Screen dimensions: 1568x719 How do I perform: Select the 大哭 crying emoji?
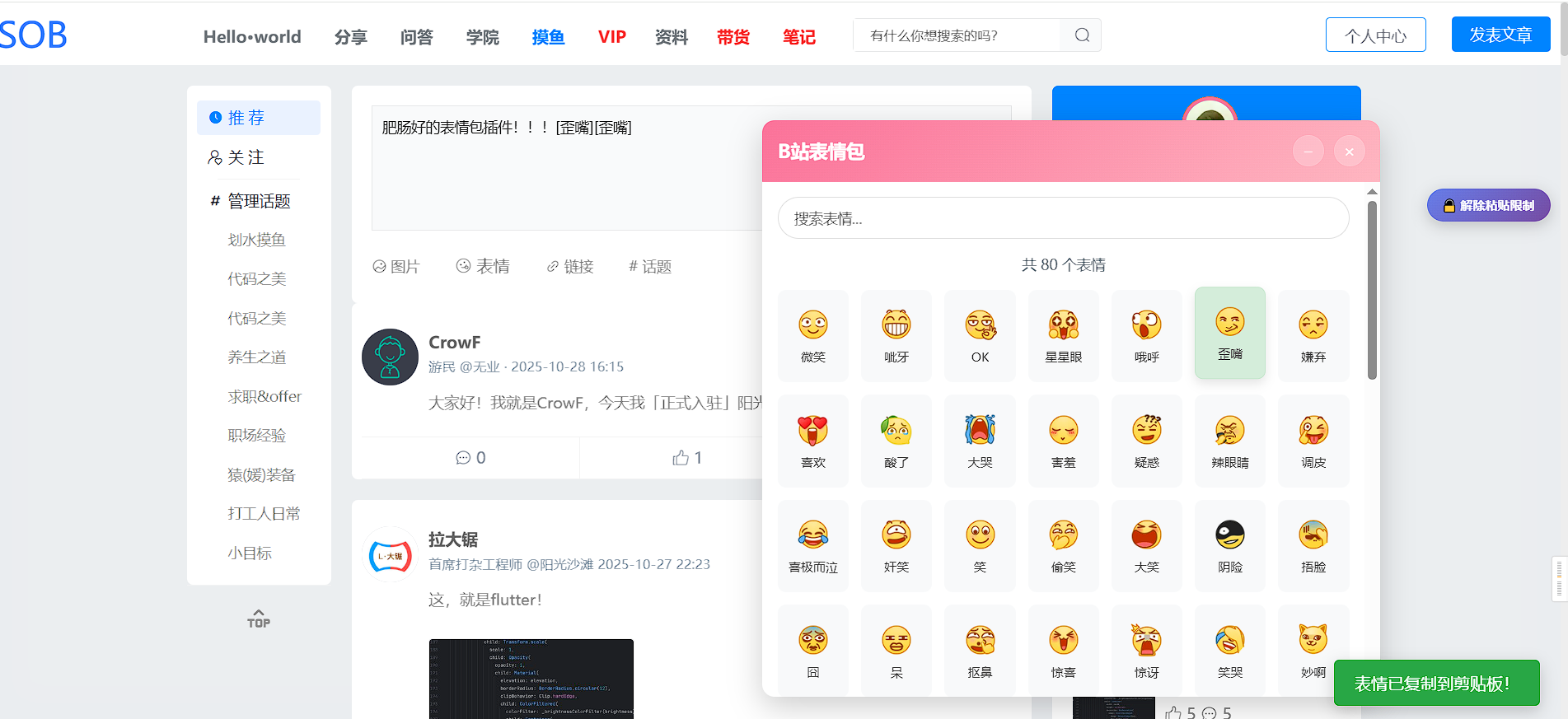click(980, 441)
